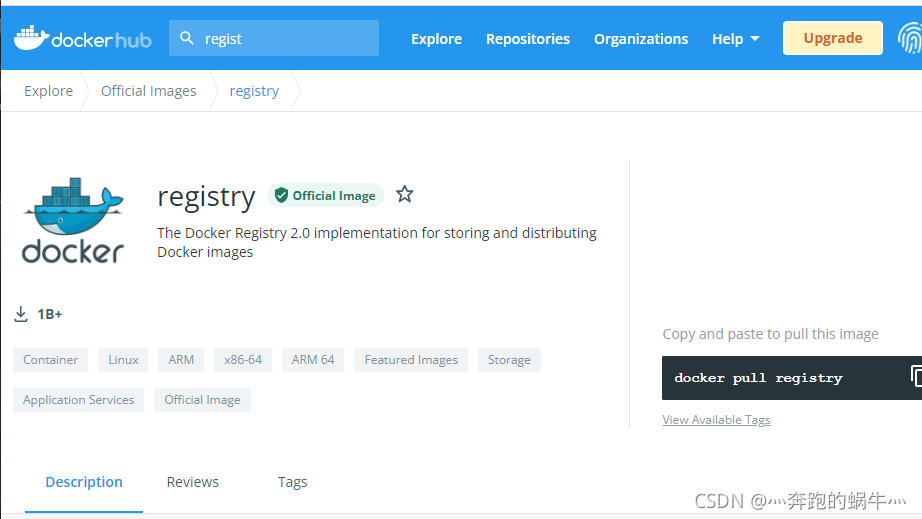This screenshot has width=922, height=519.
Task: Click the 1B+ downloads text
Action: tap(49, 314)
